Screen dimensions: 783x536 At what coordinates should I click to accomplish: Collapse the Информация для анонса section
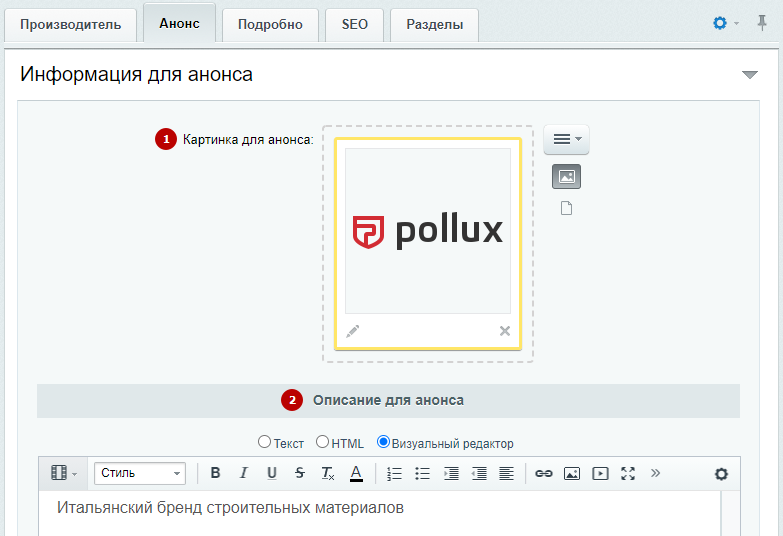pos(750,75)
